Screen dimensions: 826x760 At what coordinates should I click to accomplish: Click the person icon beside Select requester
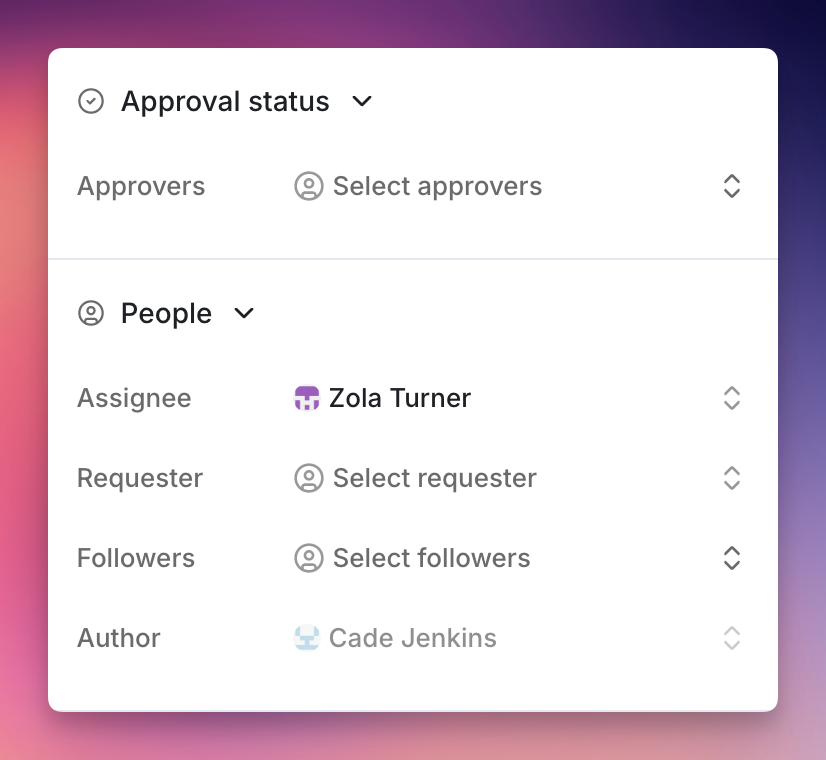tap(309, 478)
